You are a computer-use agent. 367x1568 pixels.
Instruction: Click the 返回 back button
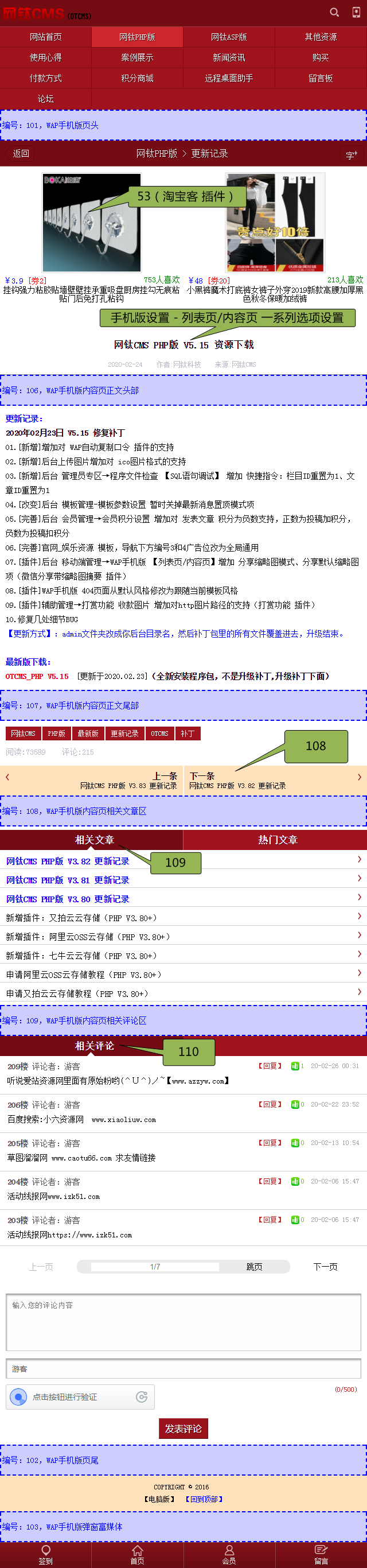17,153
